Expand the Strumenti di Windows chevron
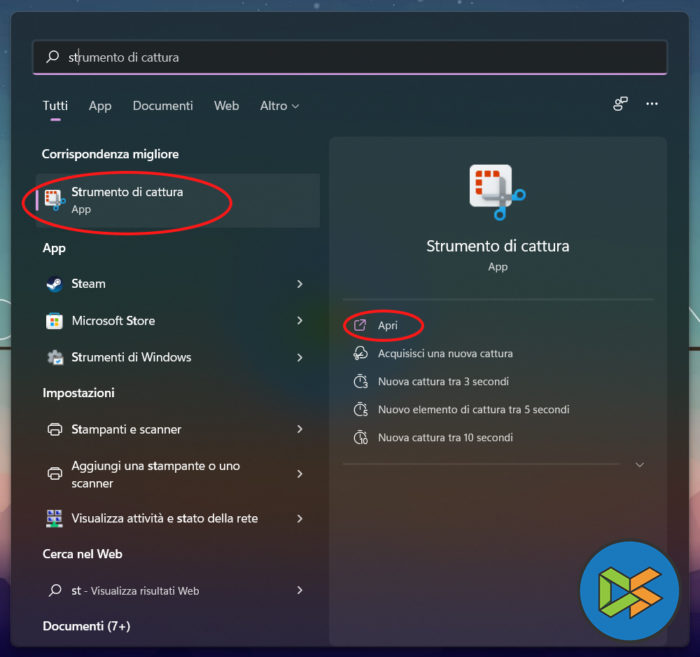This screenshot has width=700, height=657. tap(300, 358)
